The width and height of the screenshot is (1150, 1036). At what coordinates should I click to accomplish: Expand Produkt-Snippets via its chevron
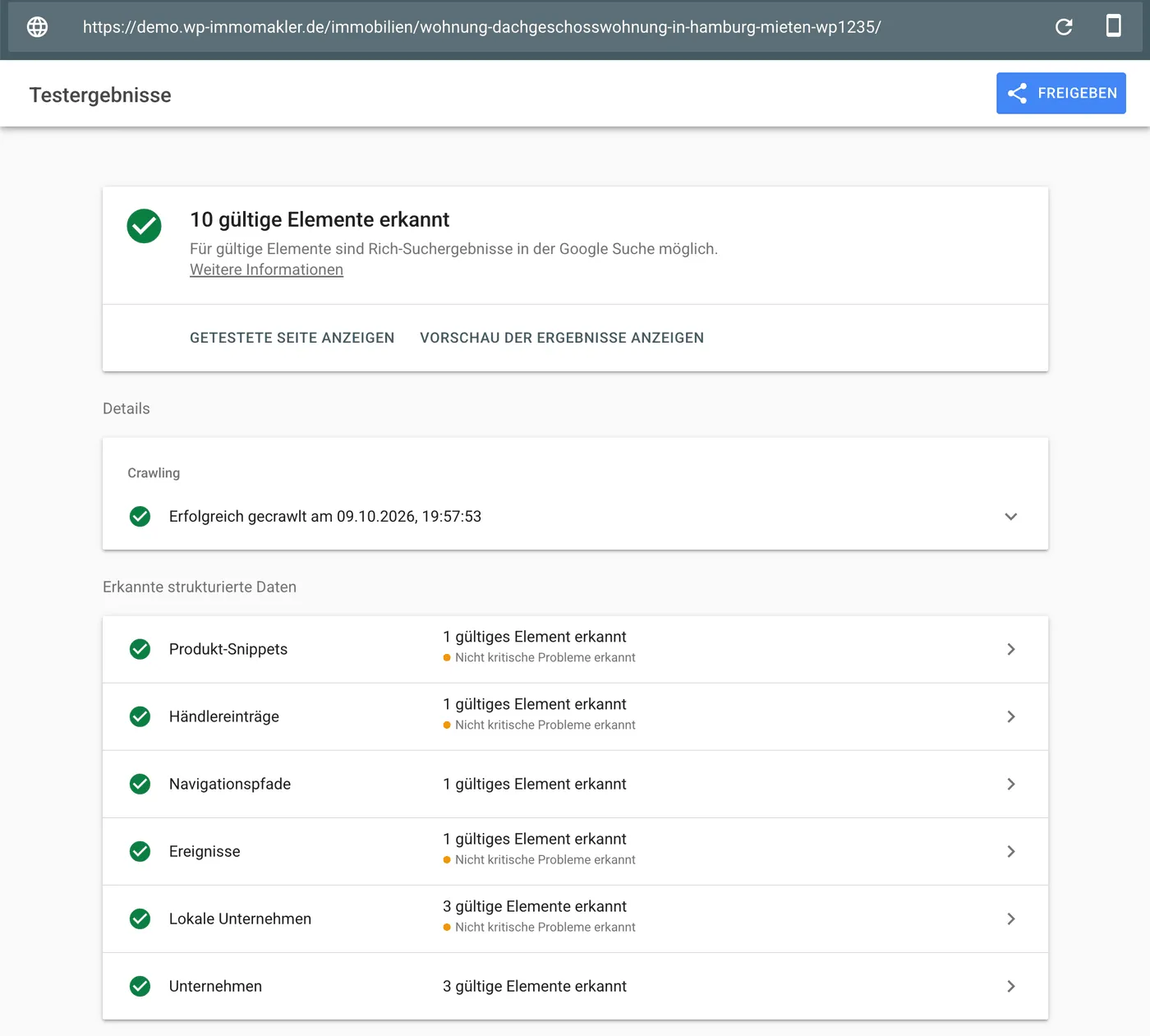(x=1011, y=649)
